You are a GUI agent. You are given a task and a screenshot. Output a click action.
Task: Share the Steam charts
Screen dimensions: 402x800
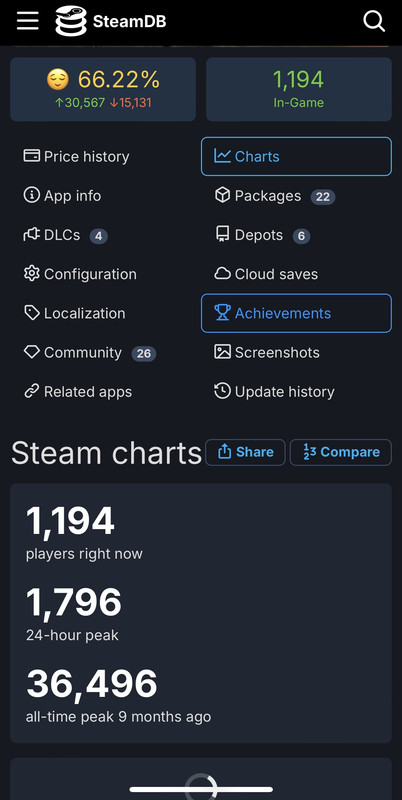pos(245,452)
